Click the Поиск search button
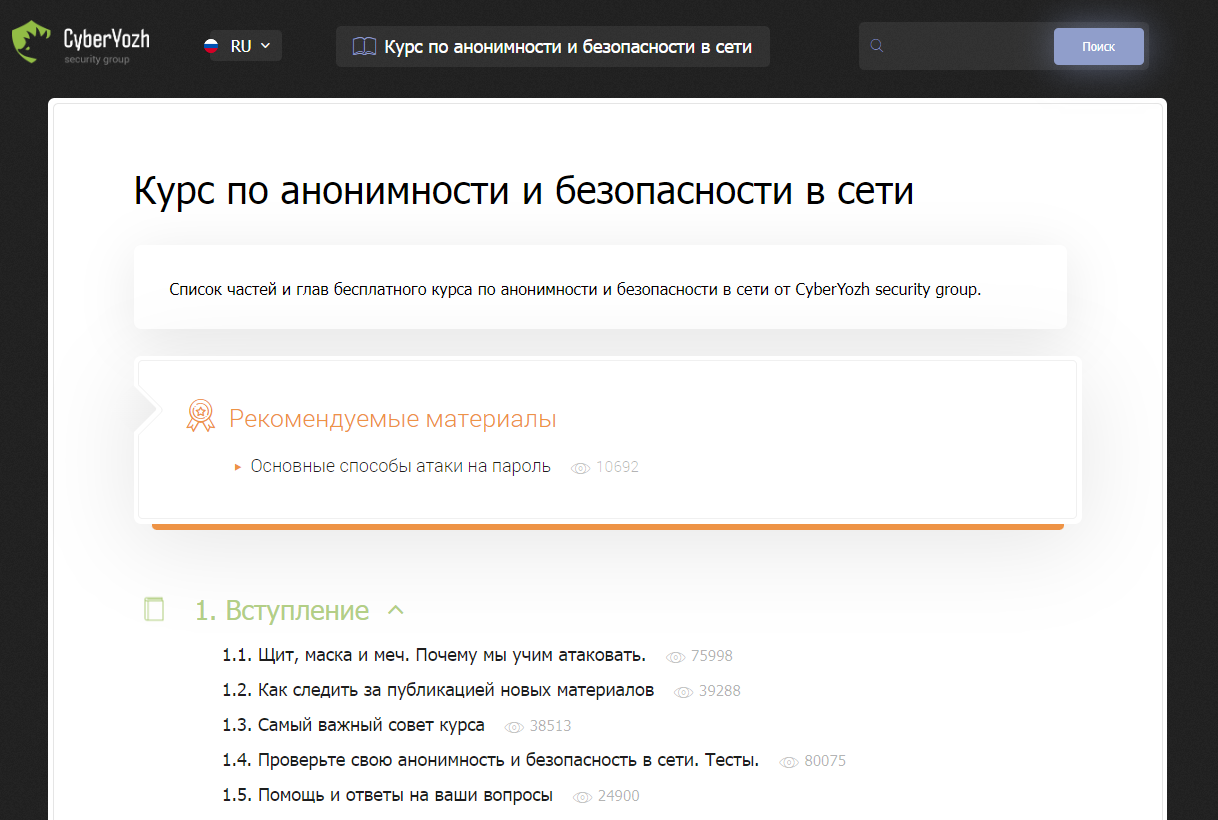Screen dimensions: 1218x820 point(1098,46)
